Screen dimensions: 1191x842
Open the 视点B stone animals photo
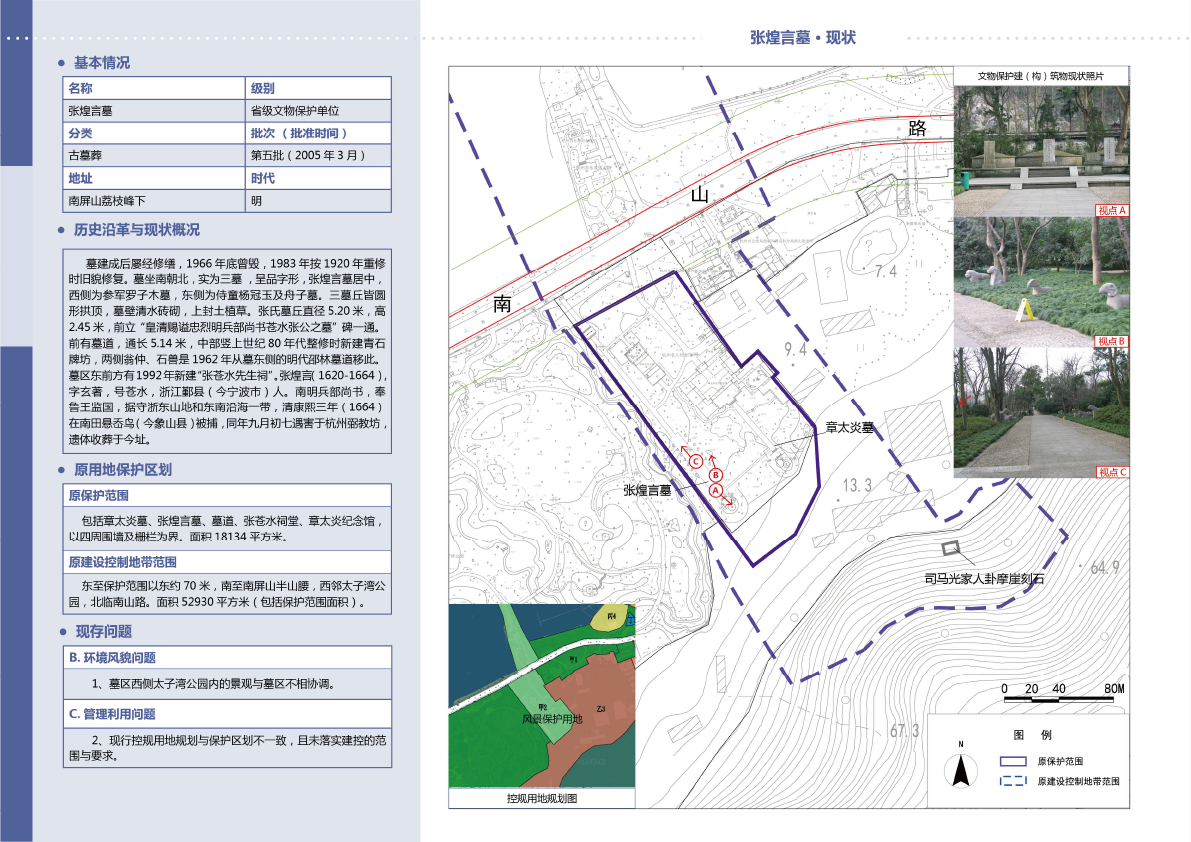tap(1041, 282)
